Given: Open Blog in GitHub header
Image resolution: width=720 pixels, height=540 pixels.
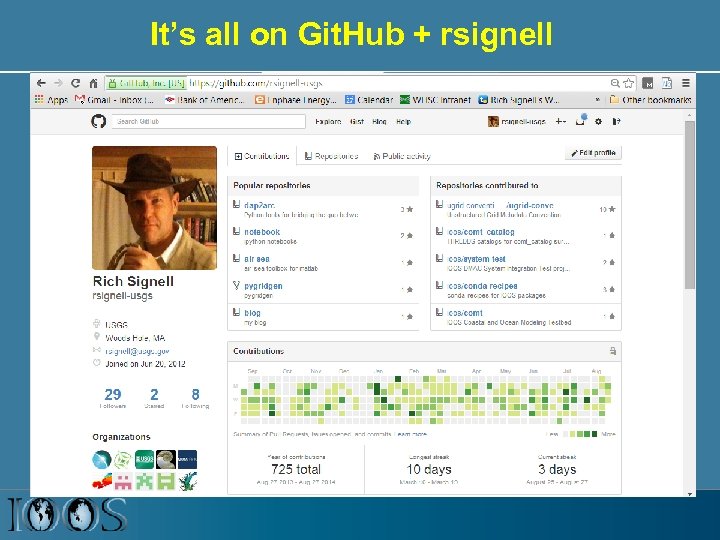Looking at the screenshot, I should click(x=379, y=122).
